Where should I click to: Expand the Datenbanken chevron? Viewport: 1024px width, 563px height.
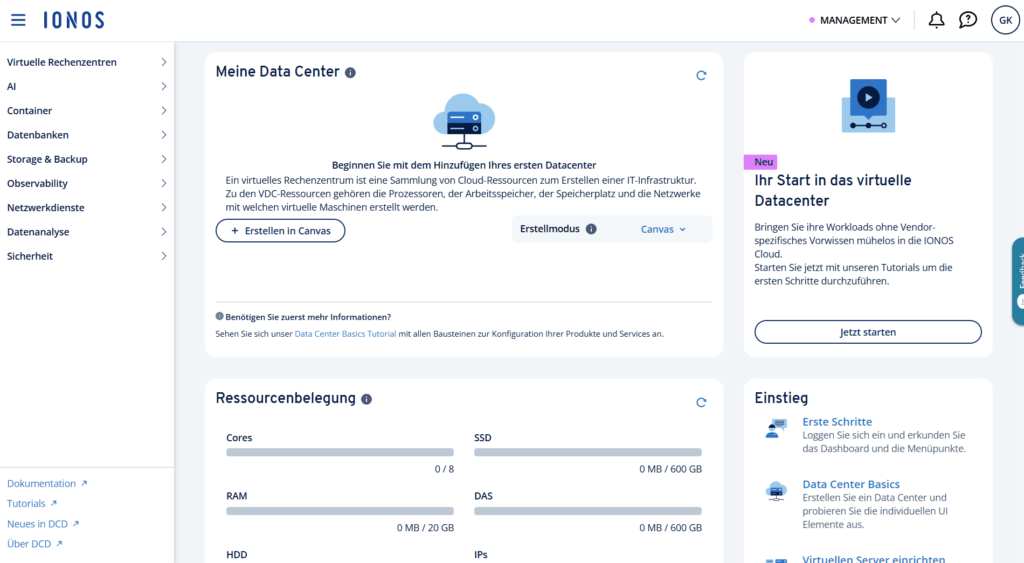164,135
